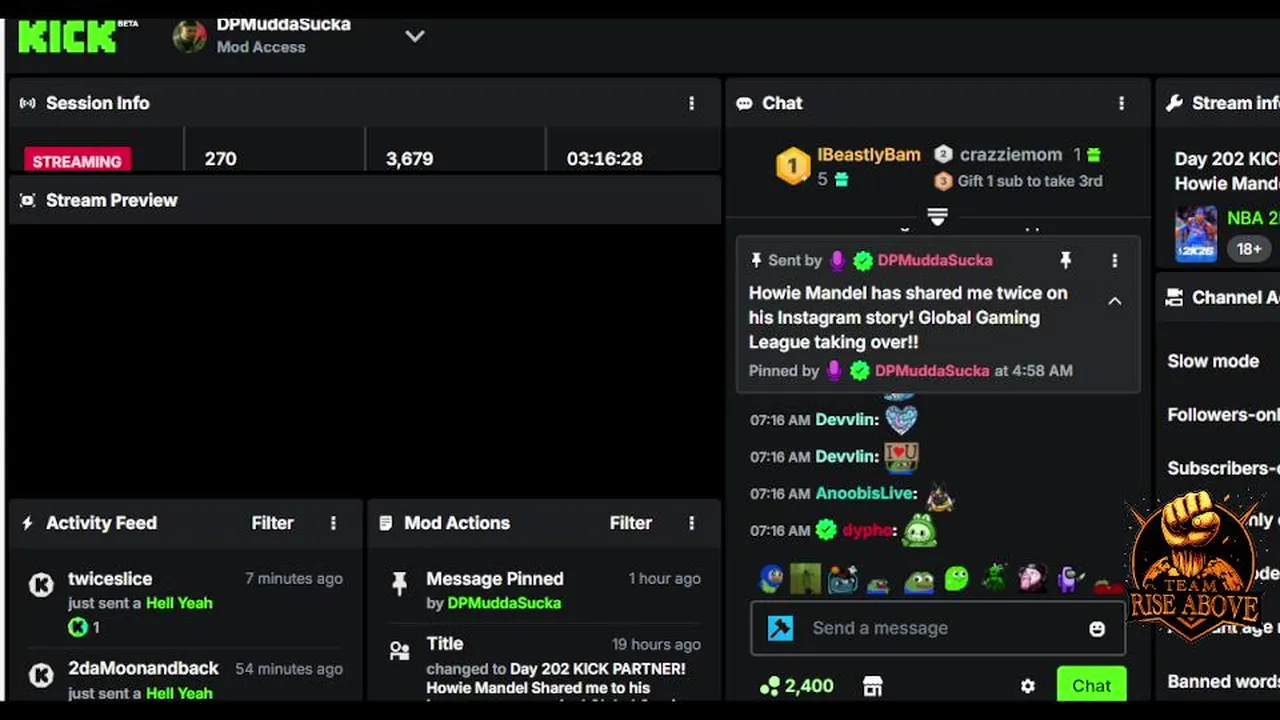
Task: Click the green Chat send button
Action: [1091, 686]
